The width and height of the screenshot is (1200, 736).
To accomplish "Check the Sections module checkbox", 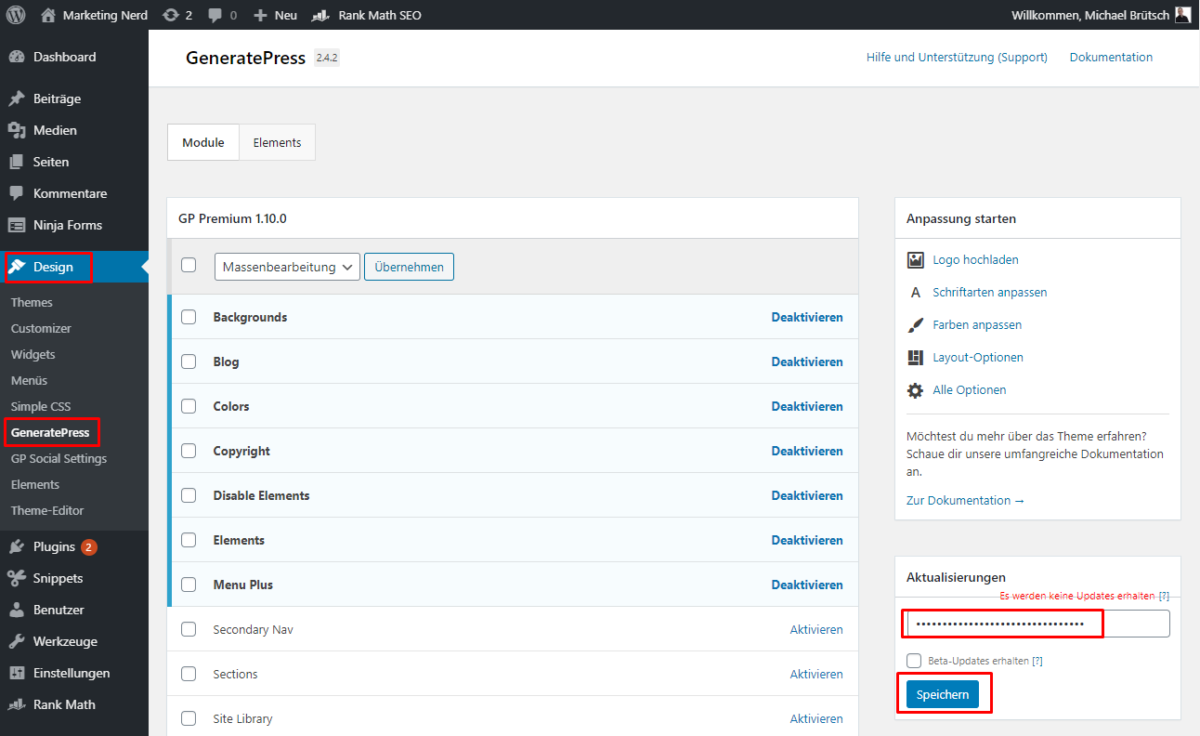I will pos(189,674).
